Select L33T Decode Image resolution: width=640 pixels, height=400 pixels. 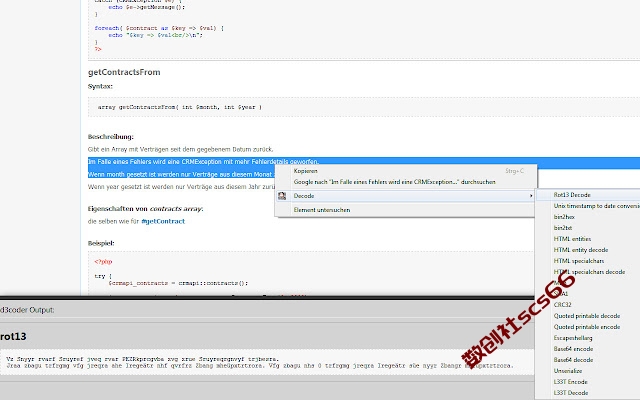tap(571, 393)
